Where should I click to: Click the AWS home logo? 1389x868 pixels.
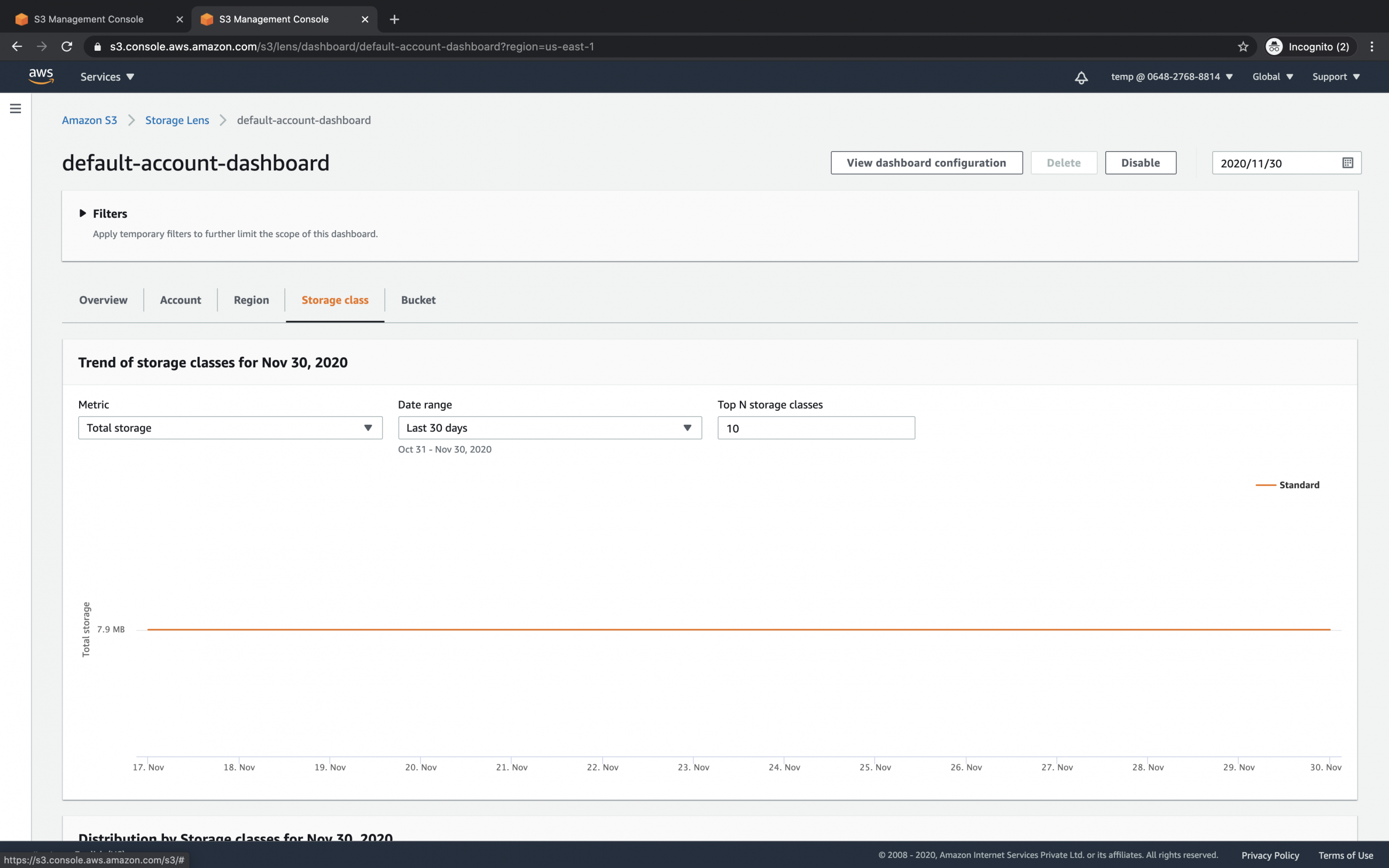click(41, 76)
